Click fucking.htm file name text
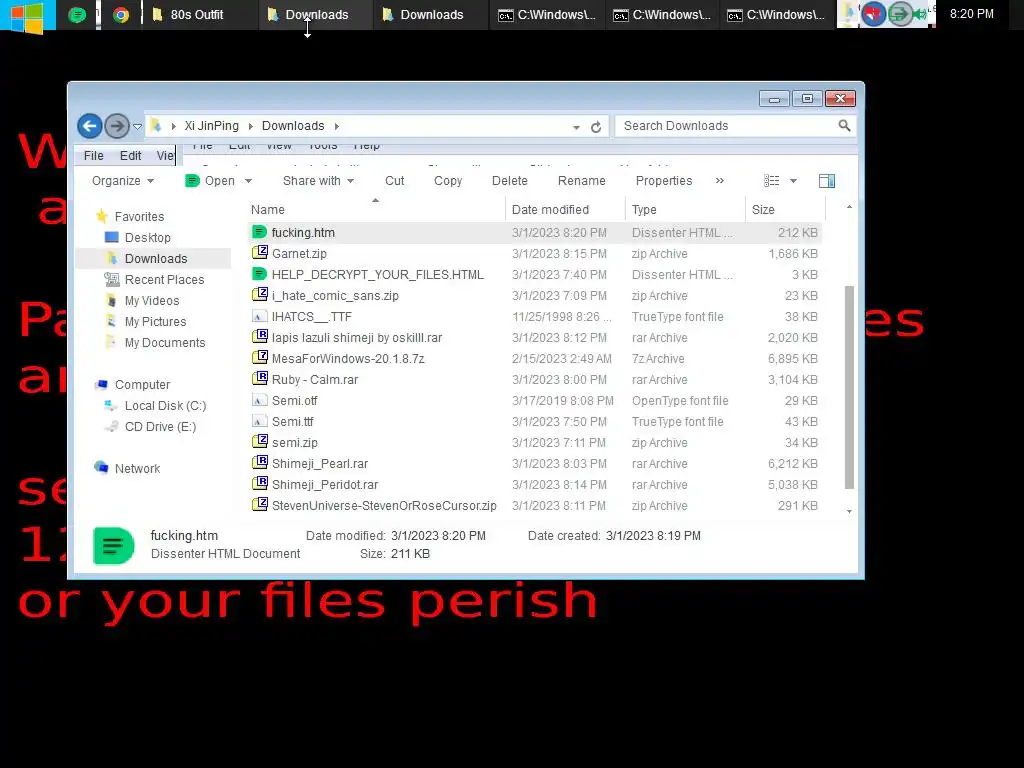The image size is (1024, 768). pos(303,232)
